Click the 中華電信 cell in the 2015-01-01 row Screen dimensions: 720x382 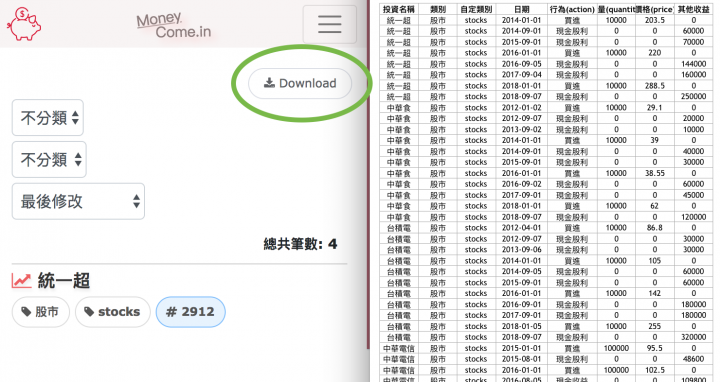pyautogui.click(x=399, y=348)
